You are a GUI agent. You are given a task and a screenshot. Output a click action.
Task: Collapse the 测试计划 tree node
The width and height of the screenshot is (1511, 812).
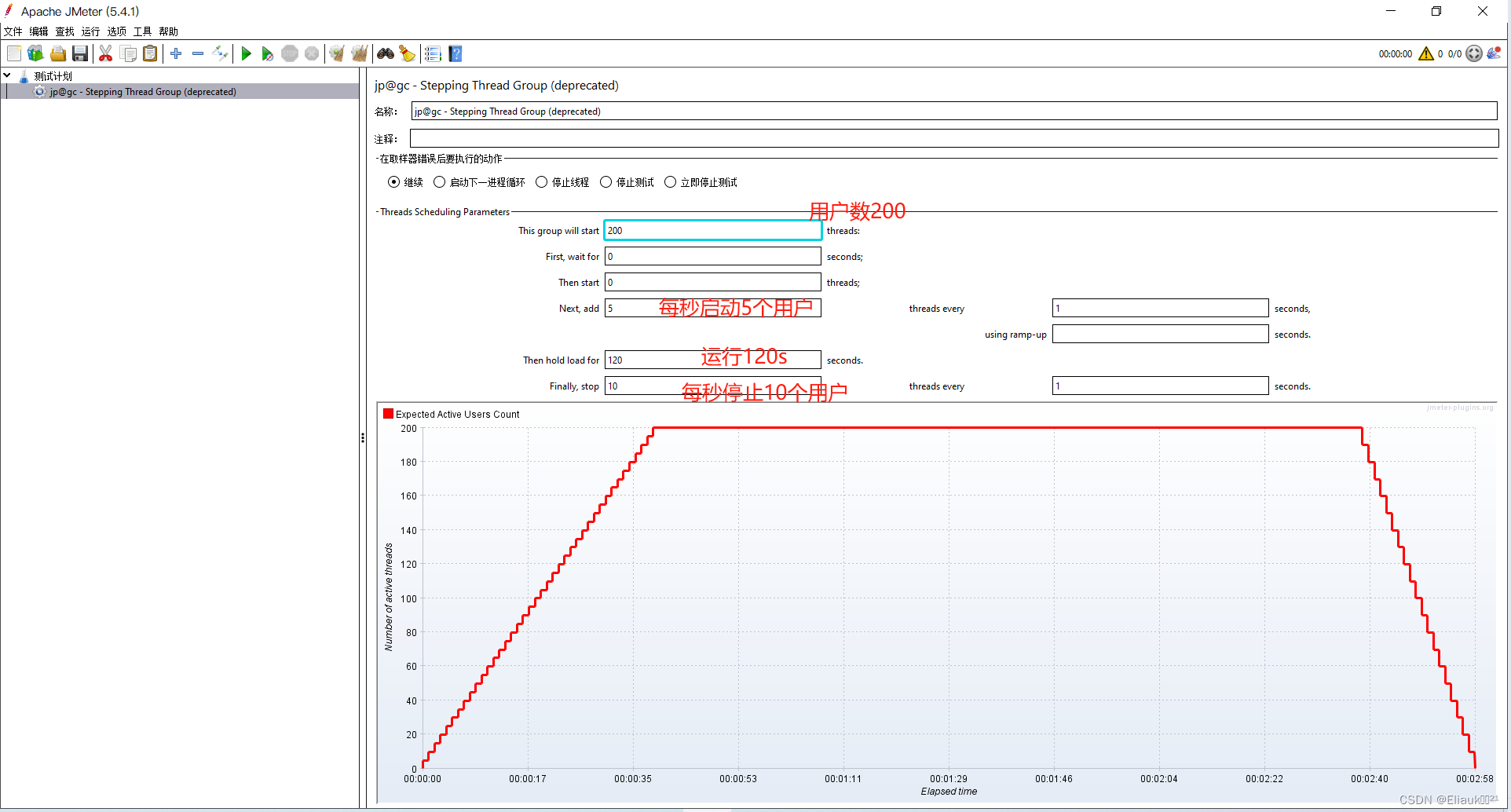(x=7, y=75)
